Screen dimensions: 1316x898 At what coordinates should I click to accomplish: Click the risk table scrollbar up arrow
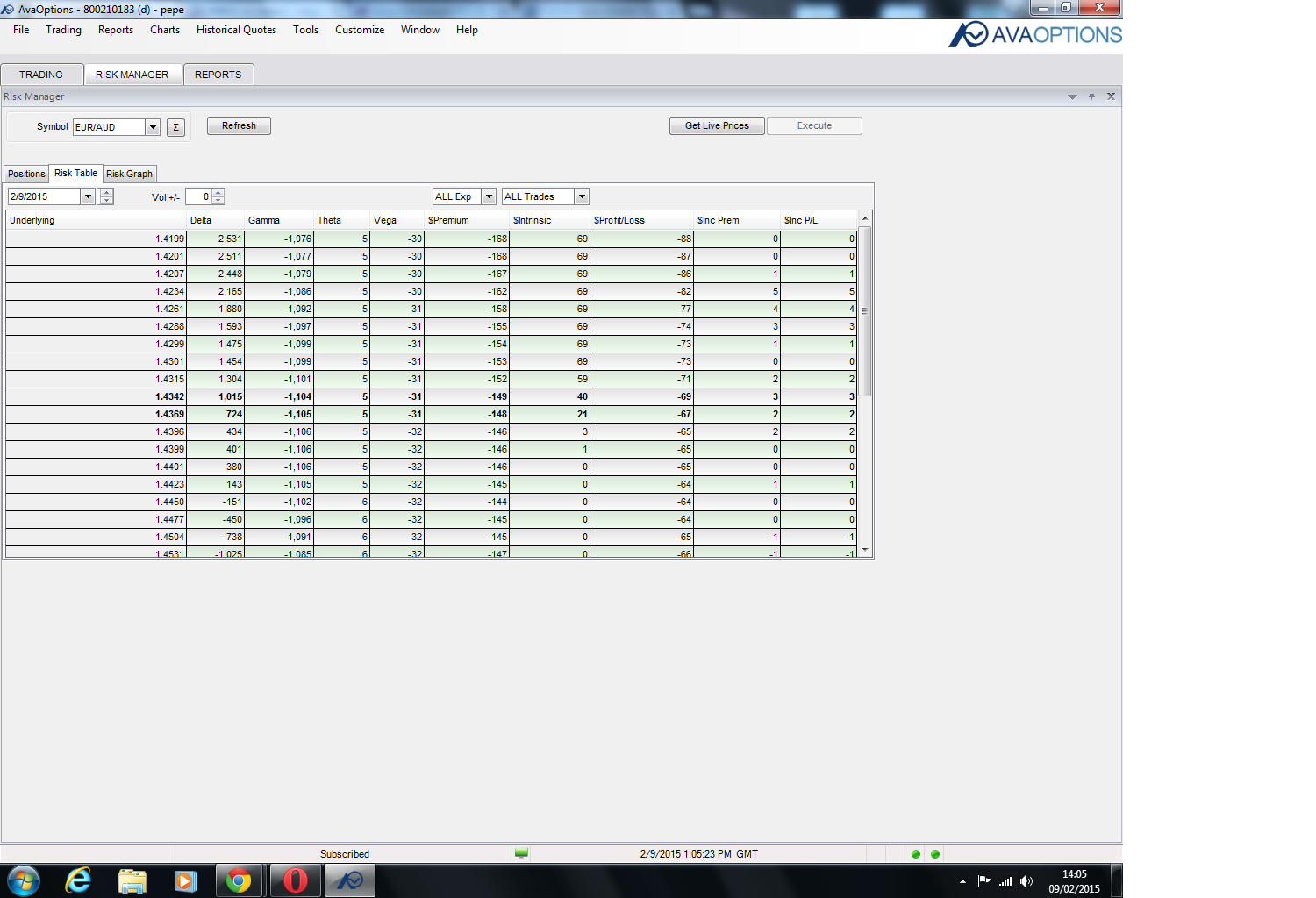click(x=865, y=218)
